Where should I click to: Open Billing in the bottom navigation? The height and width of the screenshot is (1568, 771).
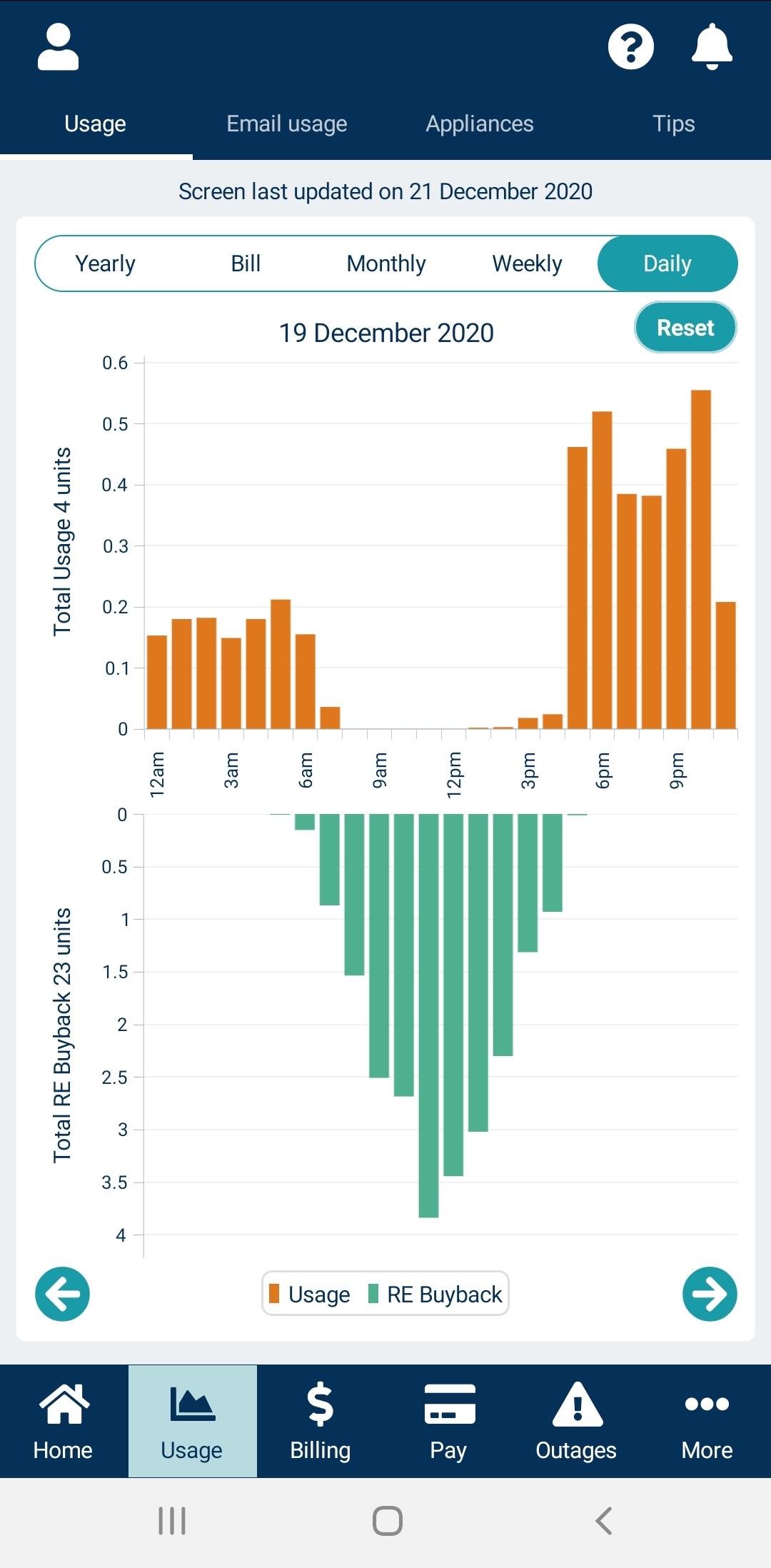point(321,1421)
